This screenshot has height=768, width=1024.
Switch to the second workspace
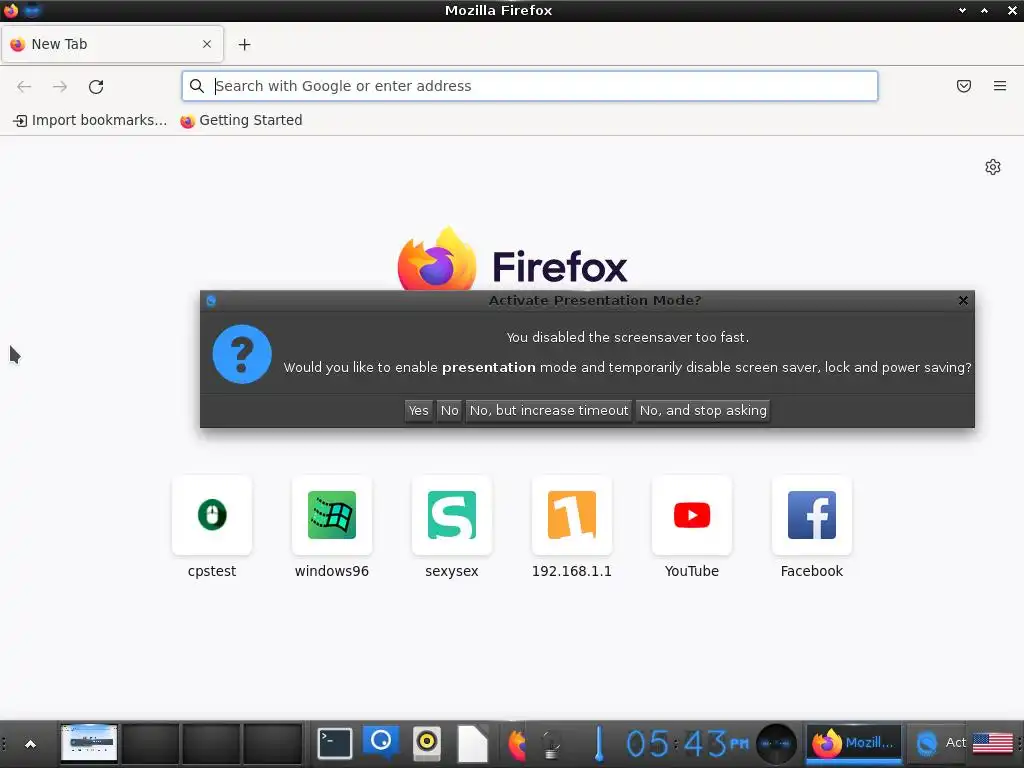[150, 743]
